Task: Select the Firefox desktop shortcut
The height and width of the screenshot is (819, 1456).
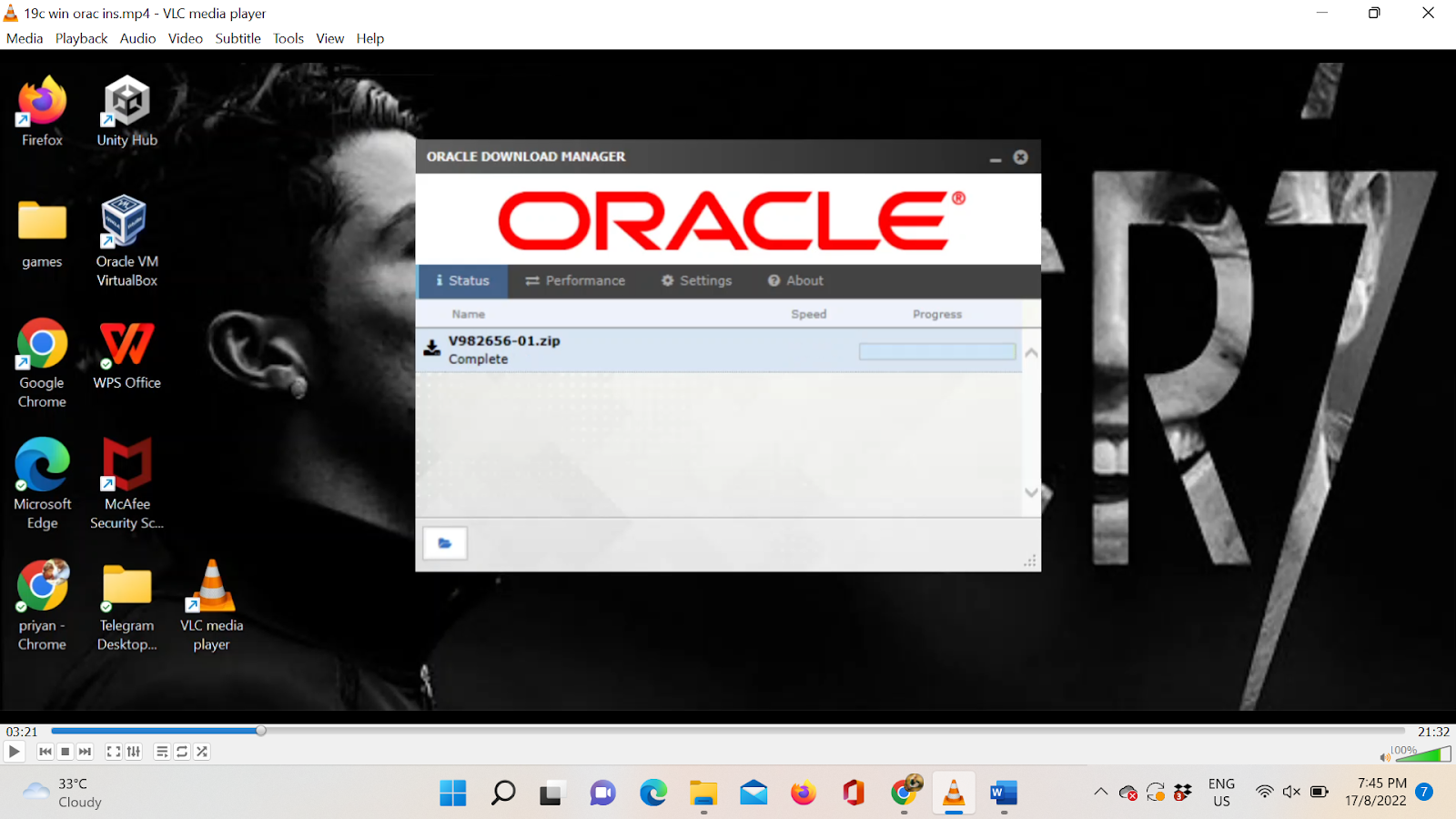Action: point(42,112)
